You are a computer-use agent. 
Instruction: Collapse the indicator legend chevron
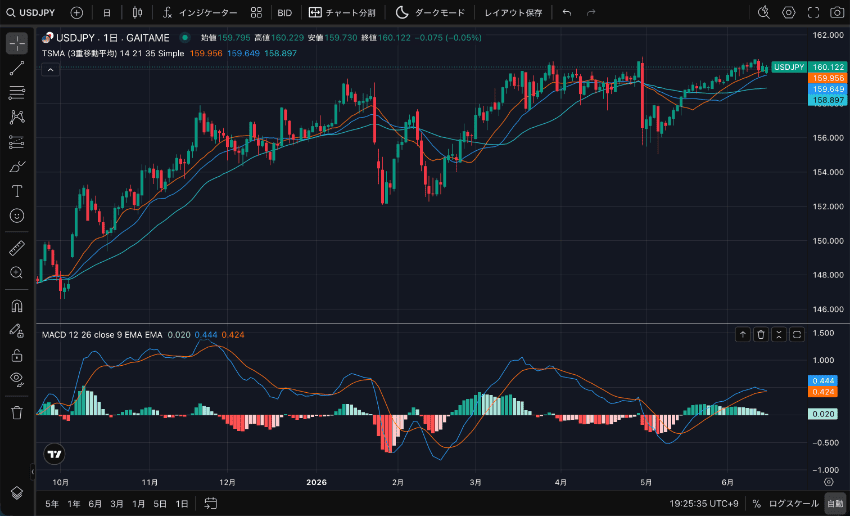(50, 69)
